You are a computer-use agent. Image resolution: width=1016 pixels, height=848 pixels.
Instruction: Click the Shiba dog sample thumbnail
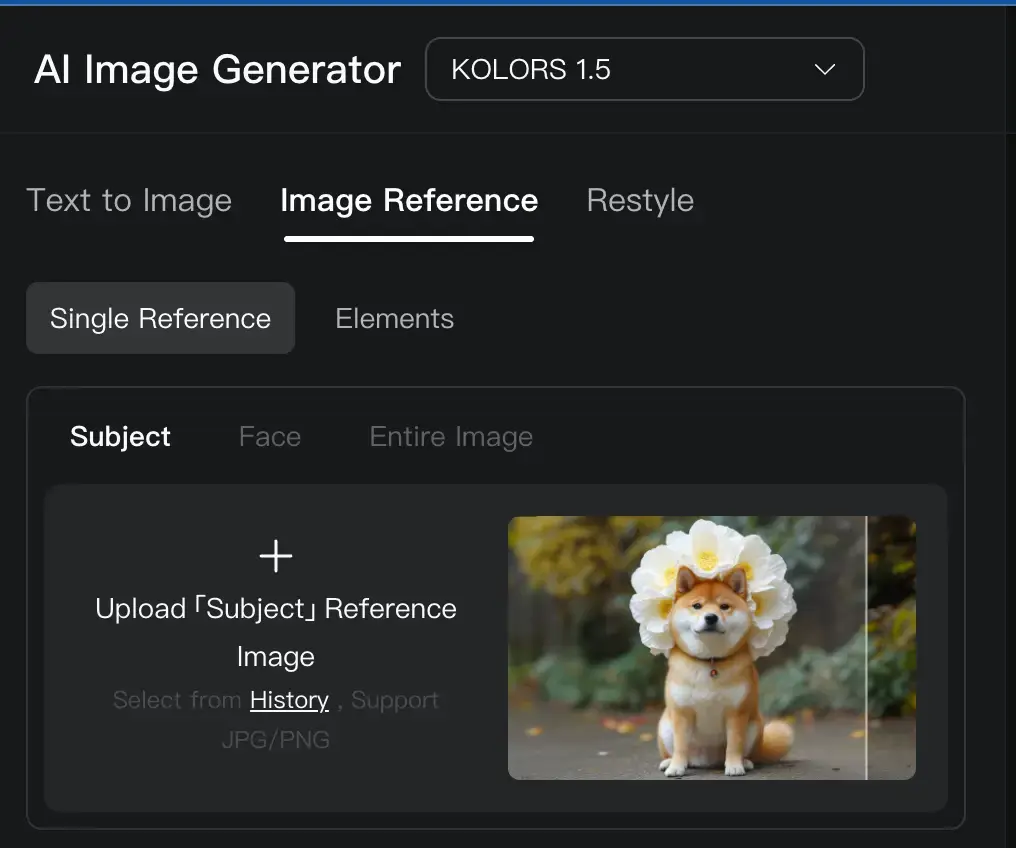[x=711, y=648]
